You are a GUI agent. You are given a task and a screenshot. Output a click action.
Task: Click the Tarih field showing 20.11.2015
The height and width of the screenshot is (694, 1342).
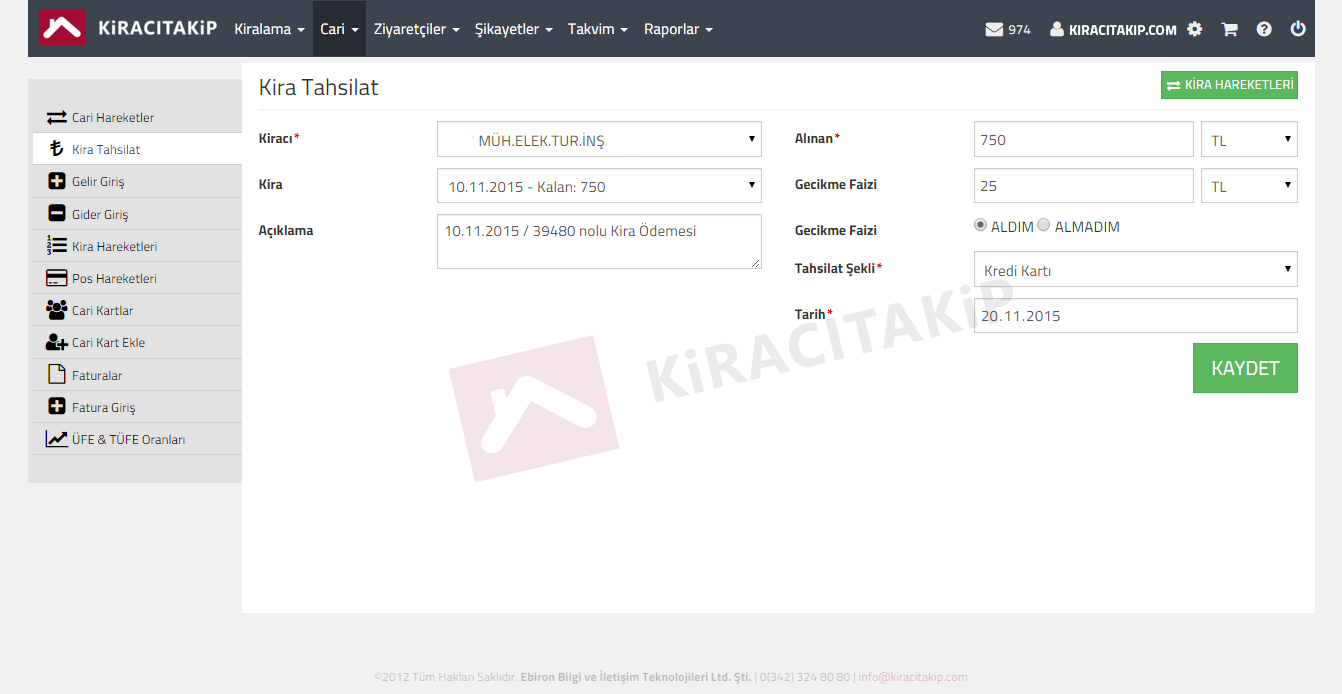coord(1135,315)
